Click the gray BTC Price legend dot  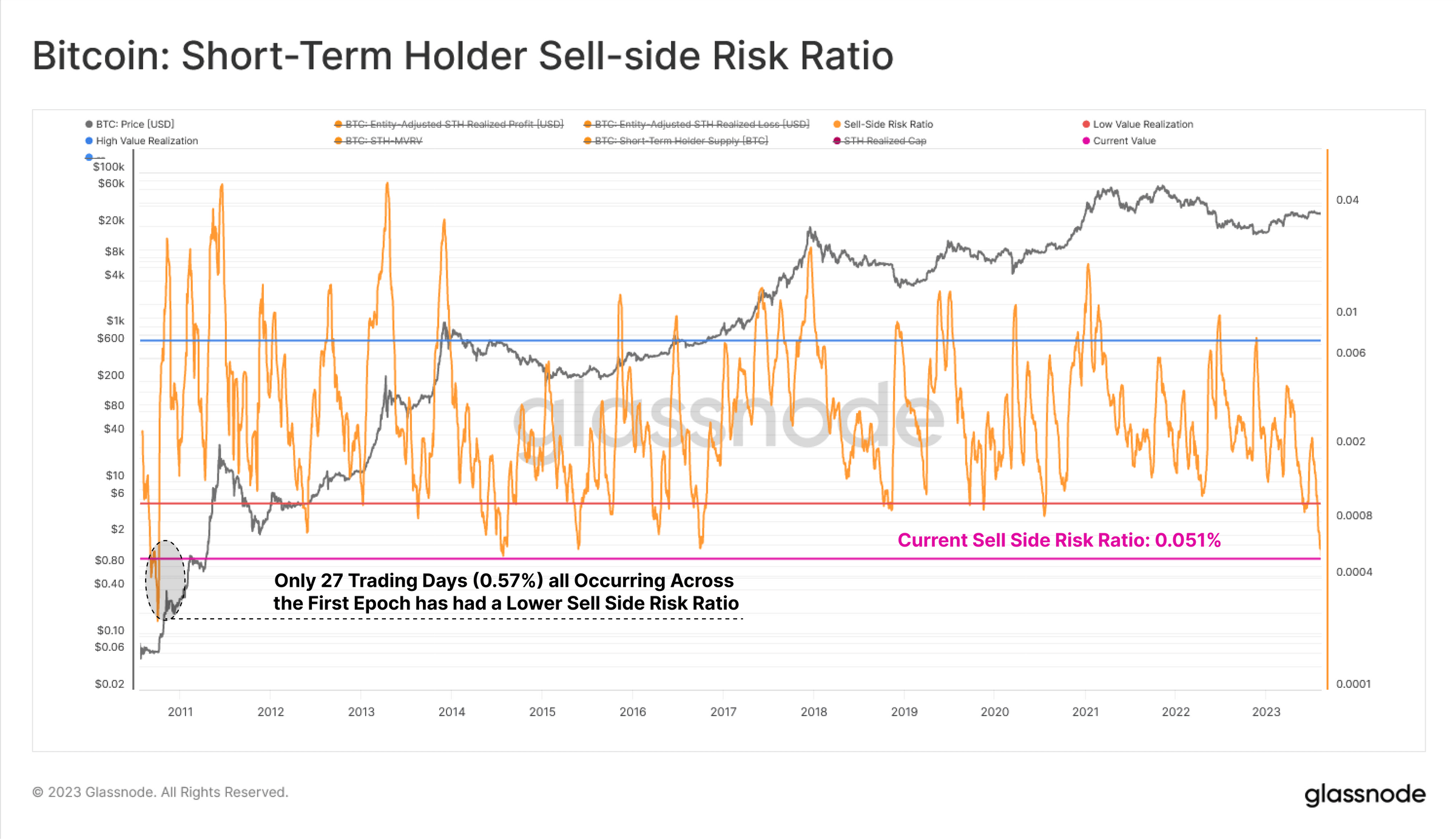coord(89,124)
